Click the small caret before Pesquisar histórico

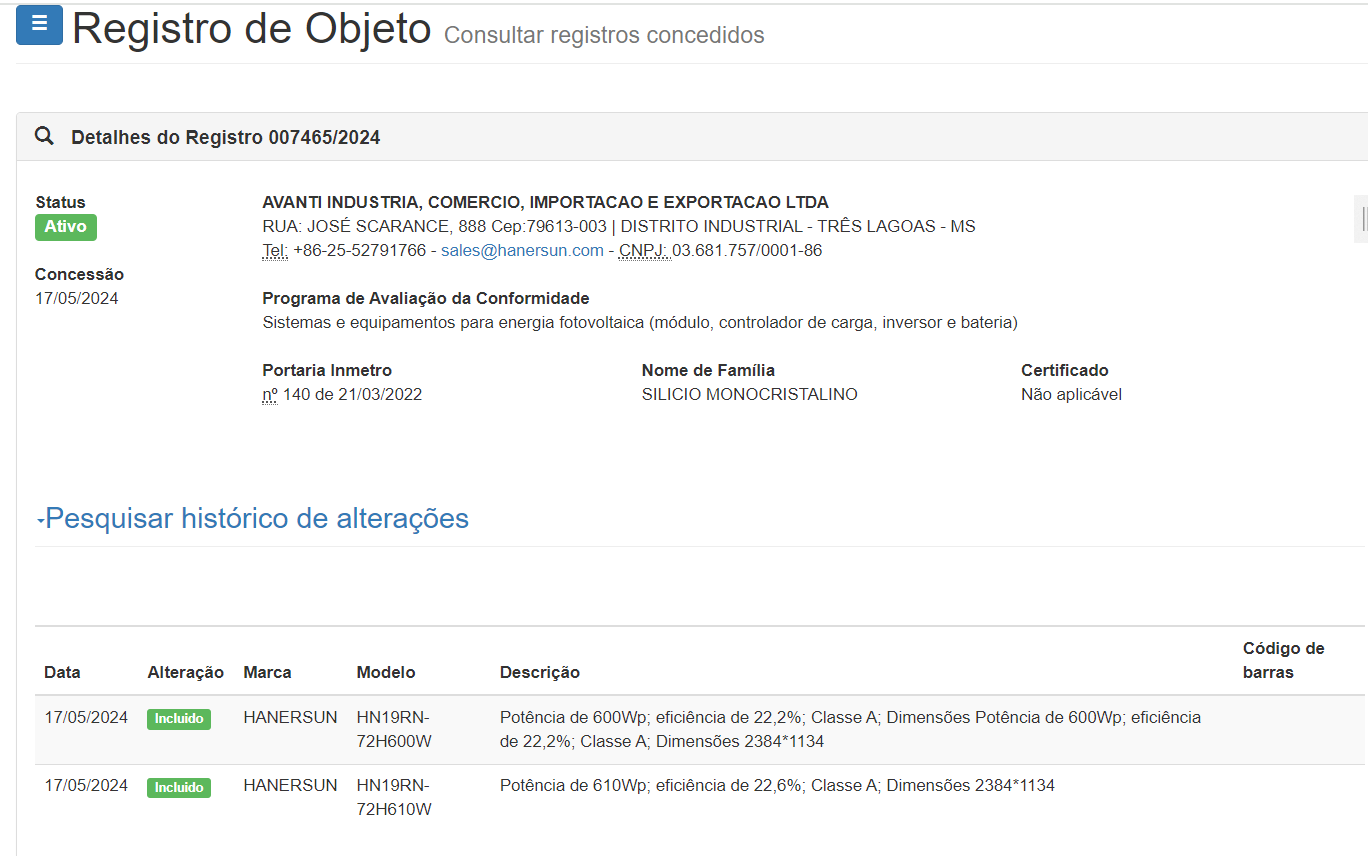click(41, 521)
